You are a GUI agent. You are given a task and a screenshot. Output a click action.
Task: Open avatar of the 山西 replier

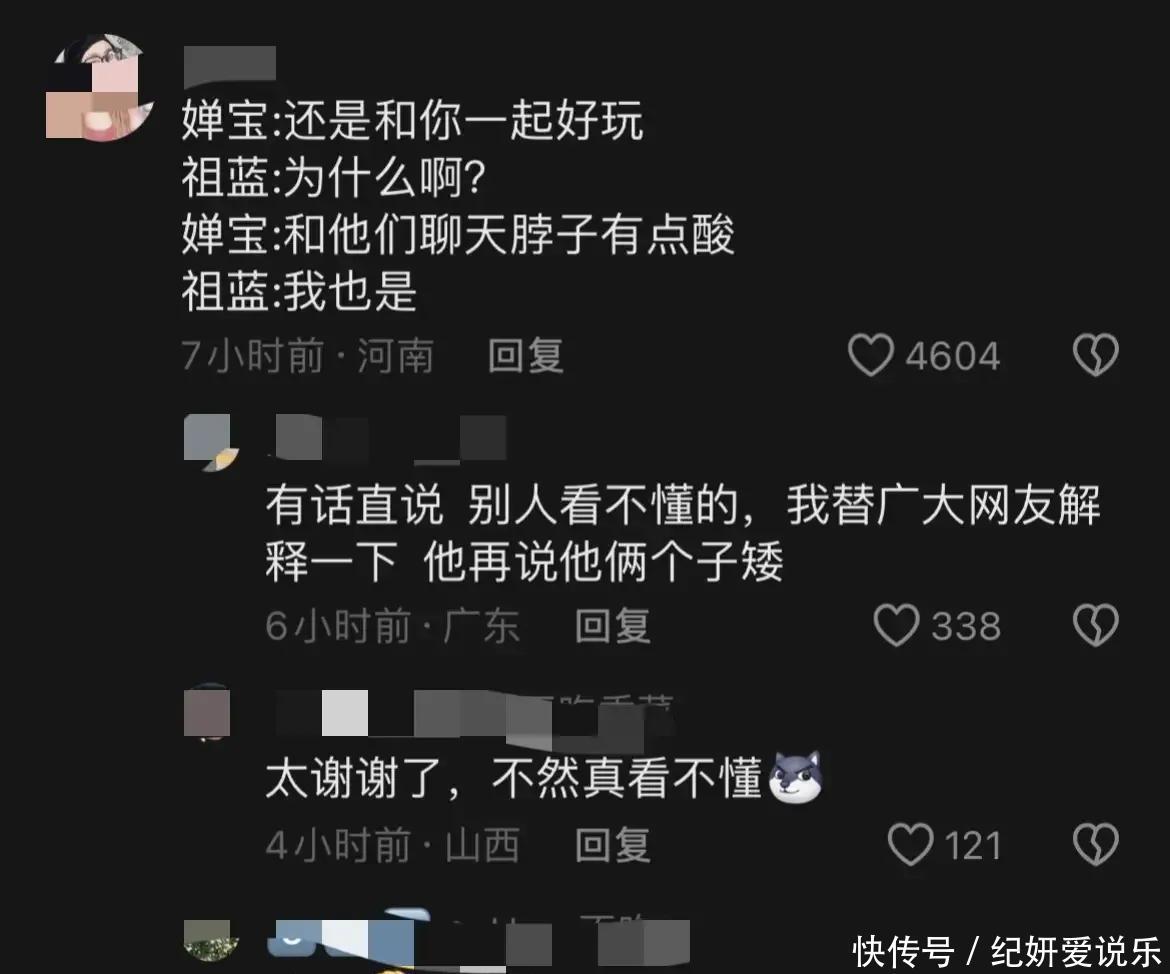207,712
